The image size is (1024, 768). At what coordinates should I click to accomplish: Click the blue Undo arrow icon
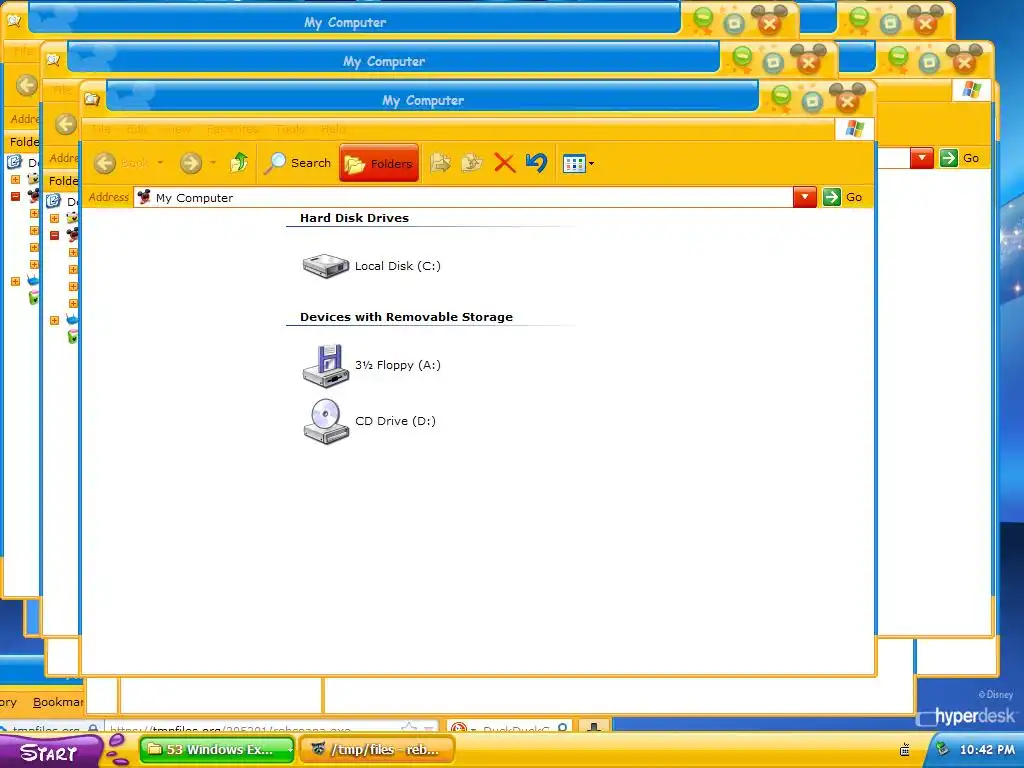pyautogui.click(x=536, y=162)
